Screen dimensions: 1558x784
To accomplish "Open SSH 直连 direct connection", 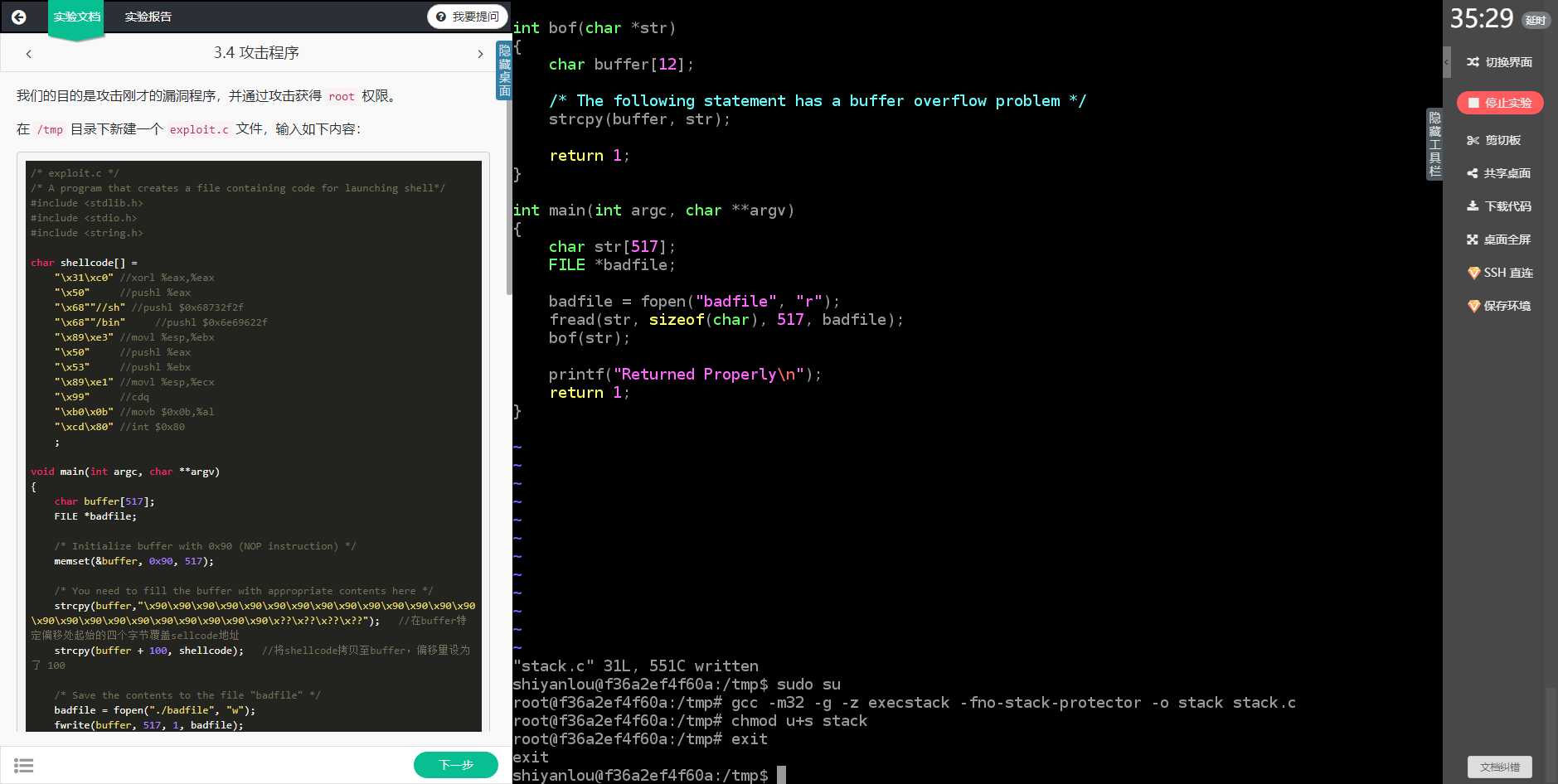I will coord(1499,273).
